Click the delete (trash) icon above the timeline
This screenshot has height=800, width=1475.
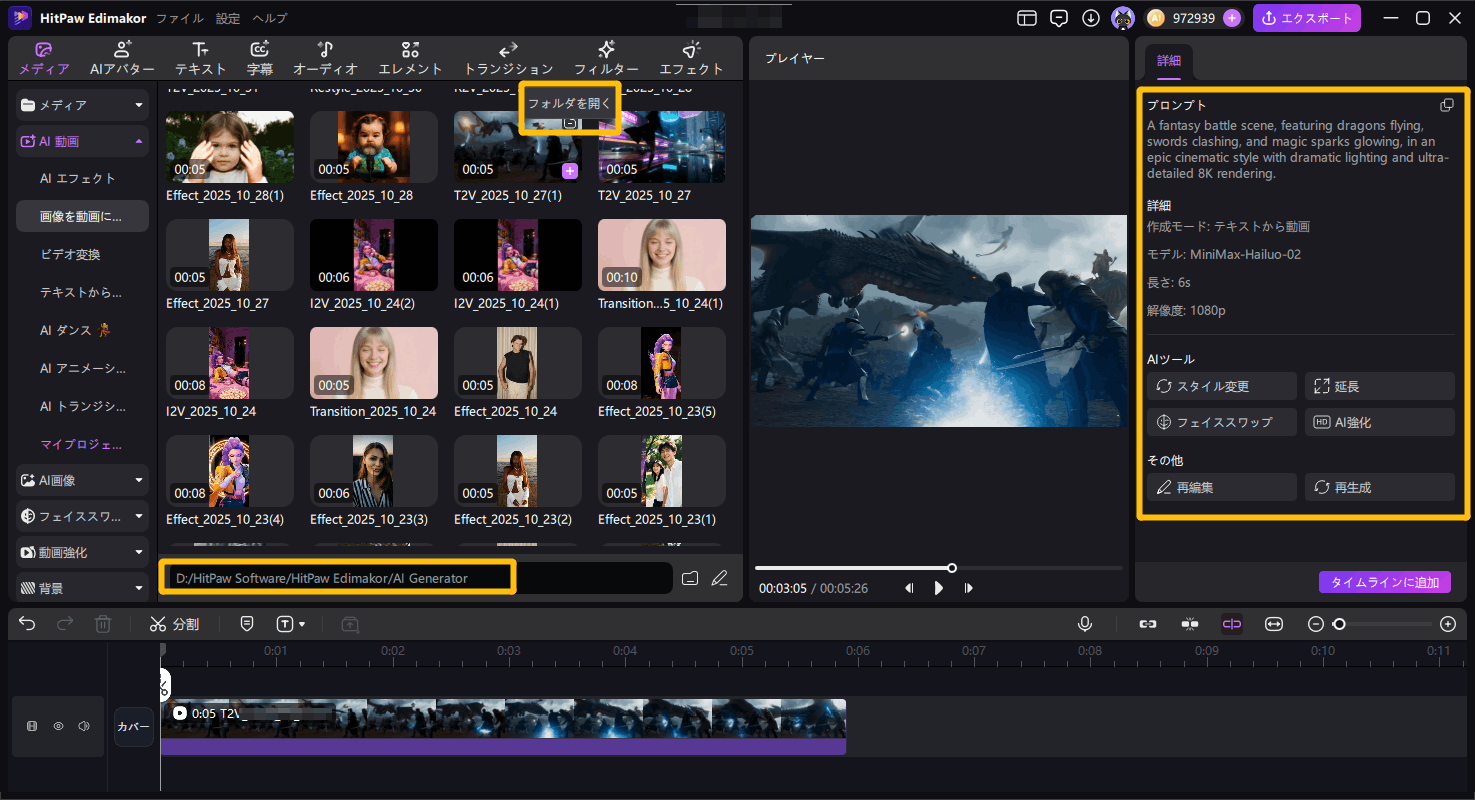(103, 624)
